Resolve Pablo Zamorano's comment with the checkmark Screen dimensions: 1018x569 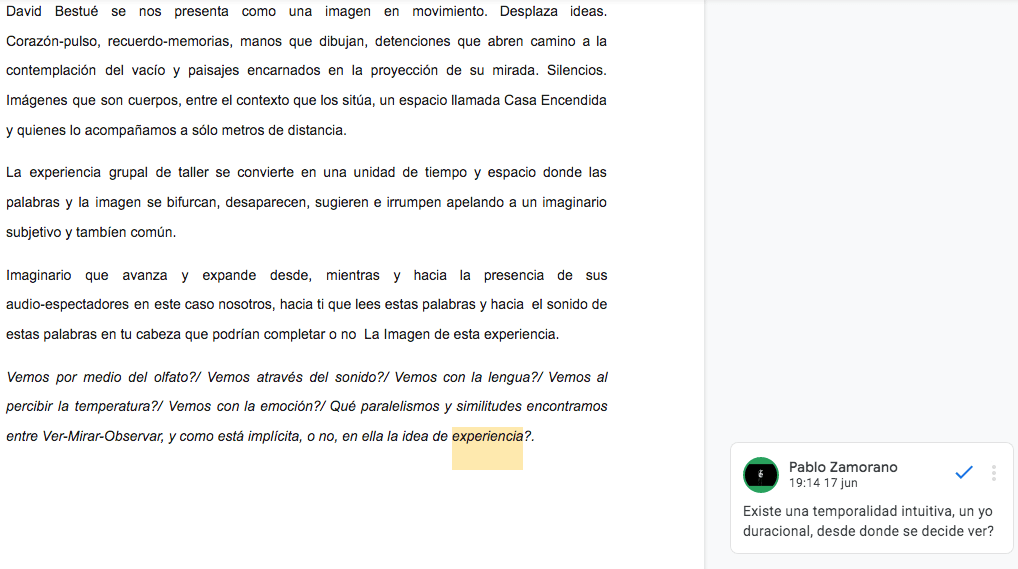click(964, 472)
